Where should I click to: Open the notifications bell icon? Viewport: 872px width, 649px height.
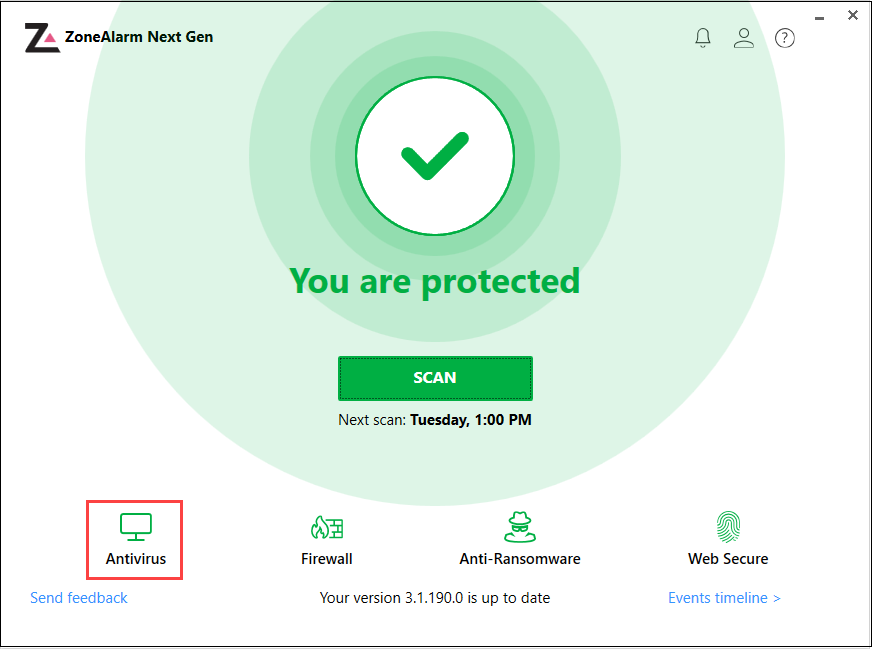(x=703, y=38)
